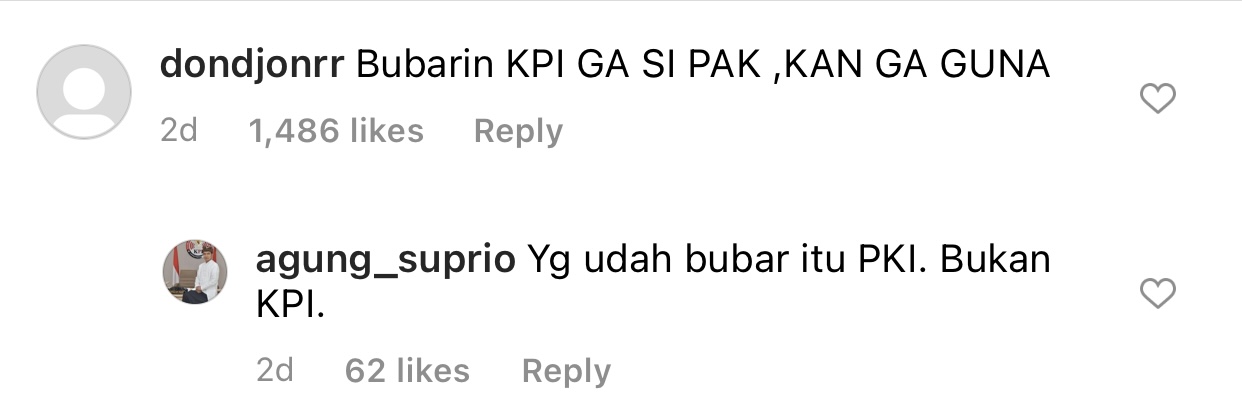Select the 2d timestamp under dondjonrr's comment
The width and height of the screenshot is (1242, 416).
coord(179,131)
